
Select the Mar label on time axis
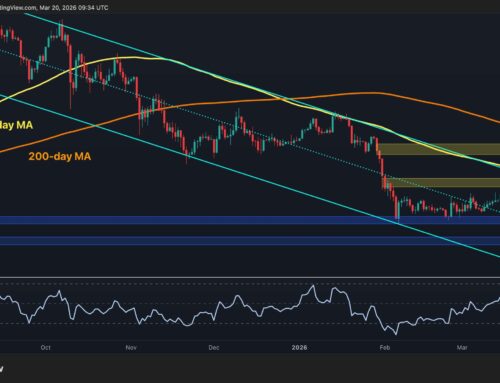(462, 347)
